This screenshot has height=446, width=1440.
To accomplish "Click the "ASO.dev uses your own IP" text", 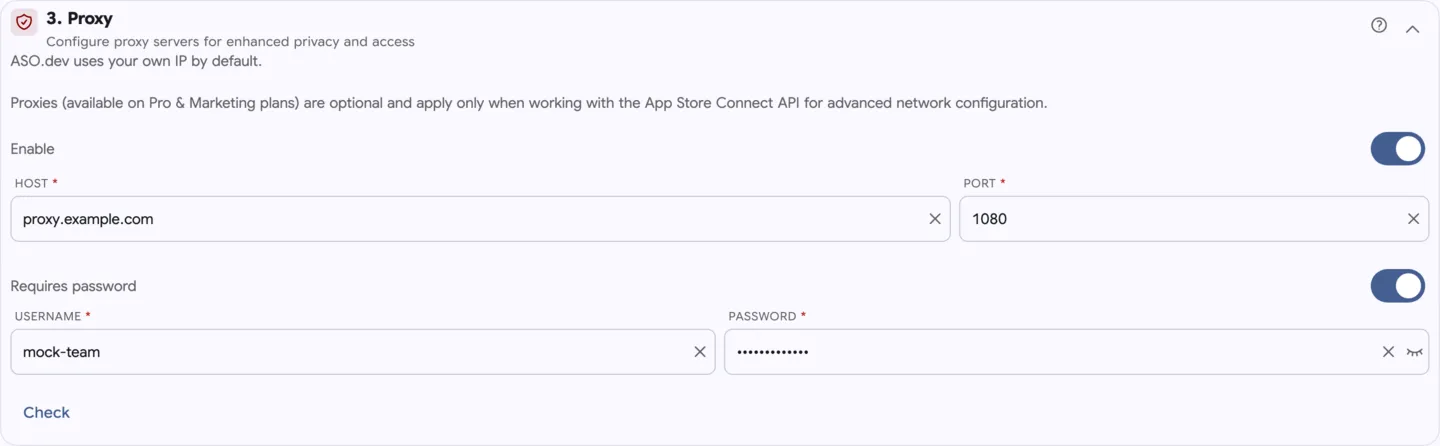I will 136,61.
